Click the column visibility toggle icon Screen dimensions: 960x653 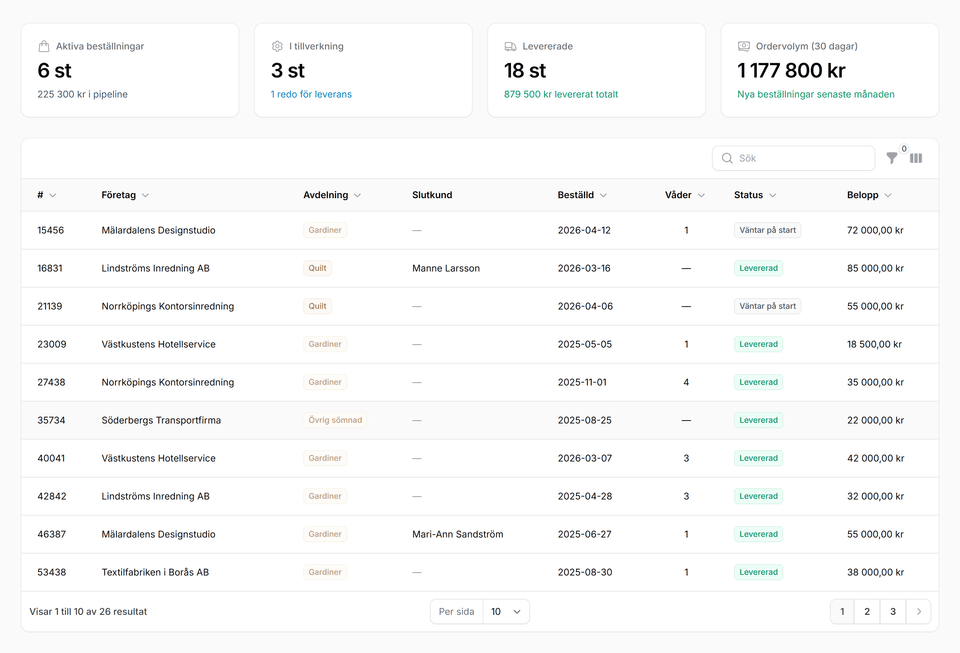[x=916, y=158]
